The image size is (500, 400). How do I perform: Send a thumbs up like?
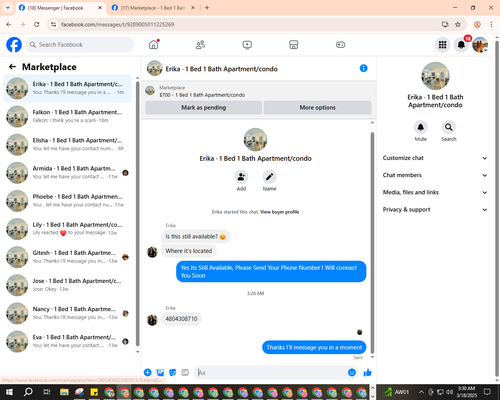[367, 372]
